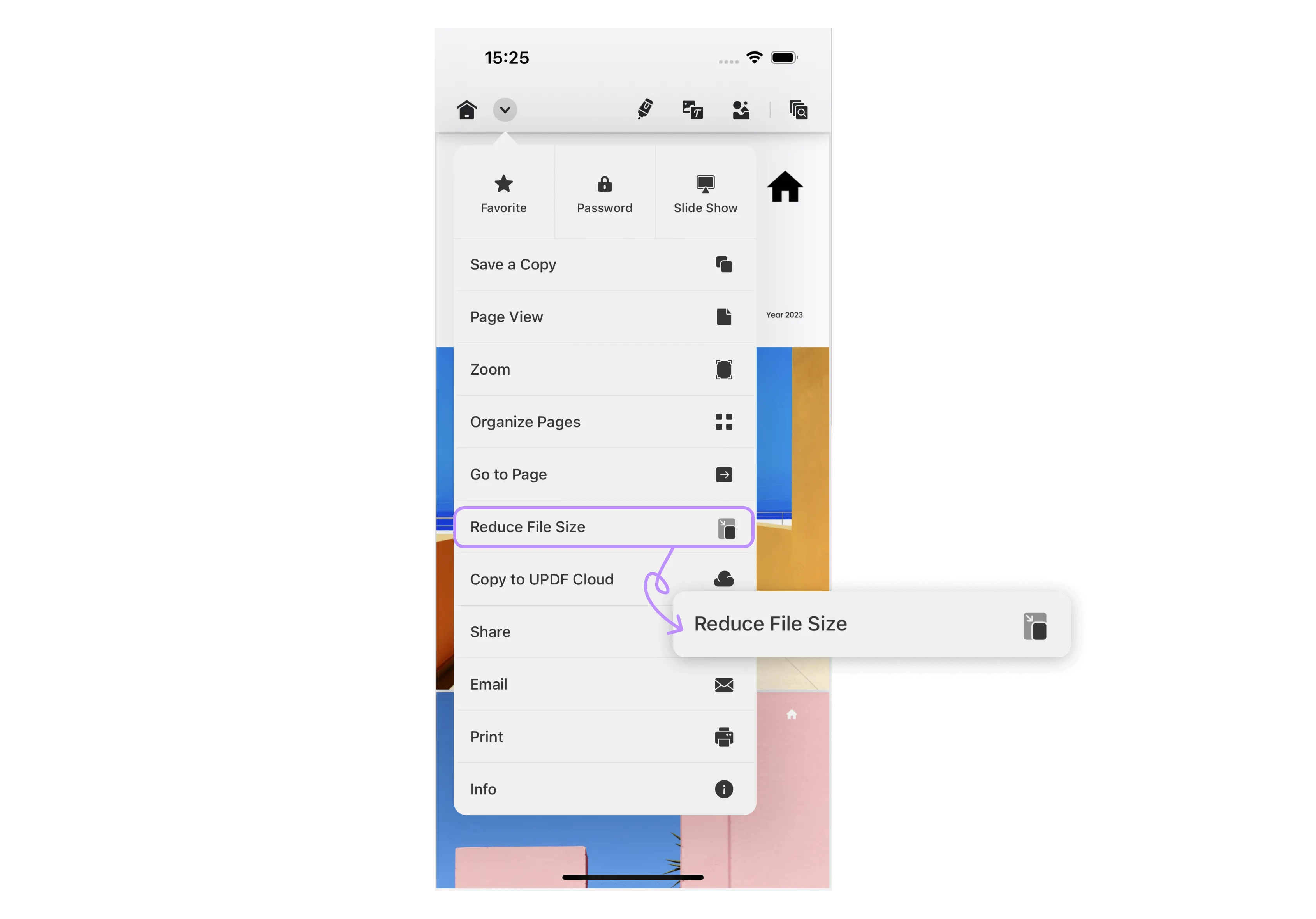Screen dimensions: 1316x919
Task: Click the Save a Copy icon
Action: tap(724, 264)
